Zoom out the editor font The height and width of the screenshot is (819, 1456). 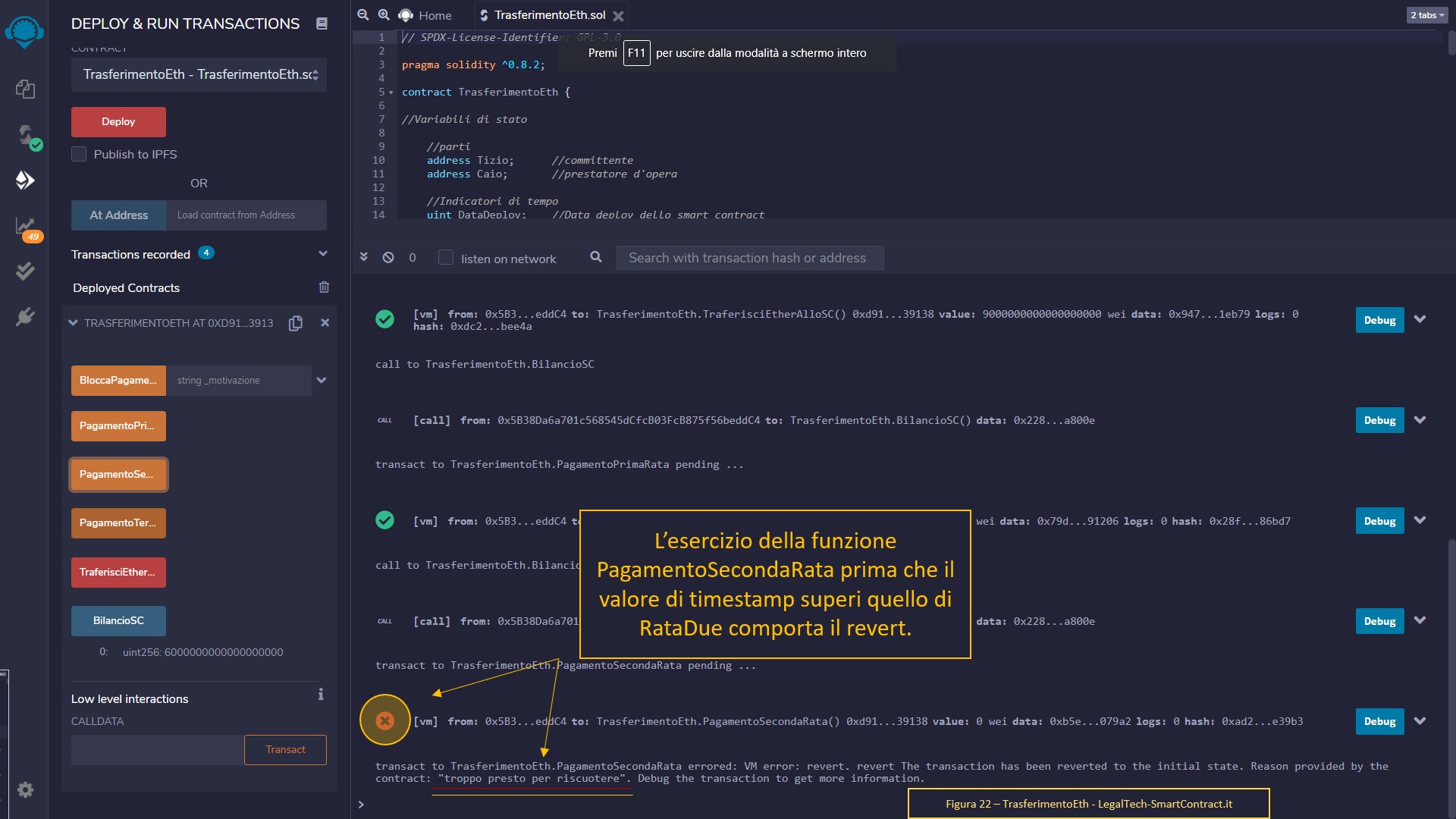tap(363, 15)
